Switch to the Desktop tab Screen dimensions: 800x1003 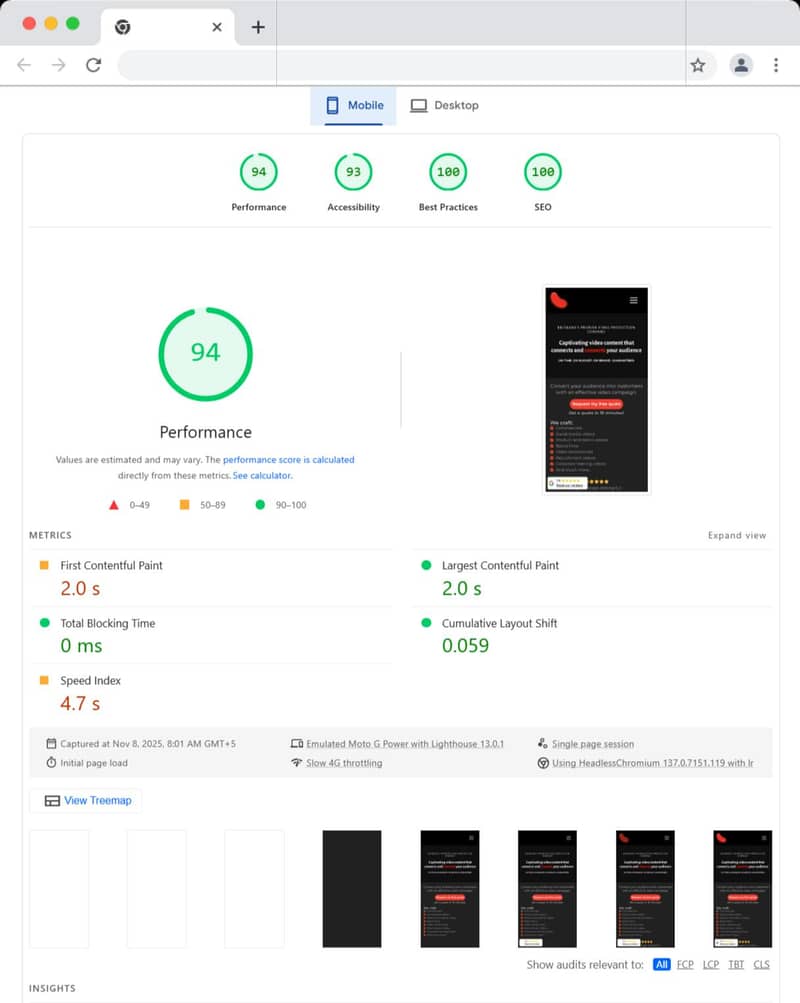pyautogui.click(x=445, y=104)
